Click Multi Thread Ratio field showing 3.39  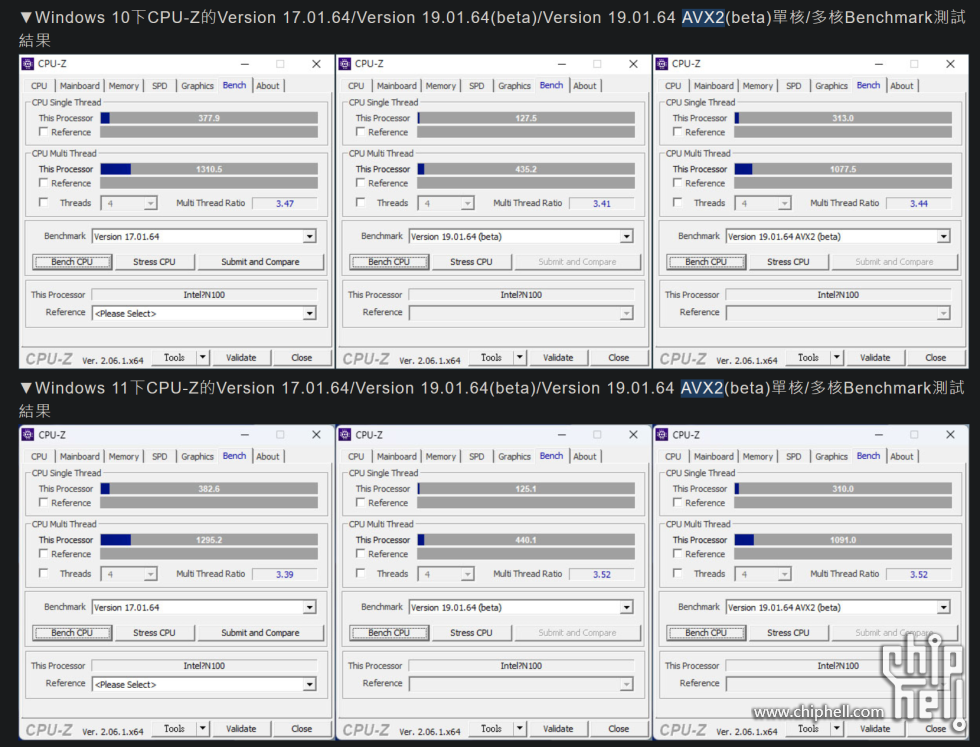(285, 574)
